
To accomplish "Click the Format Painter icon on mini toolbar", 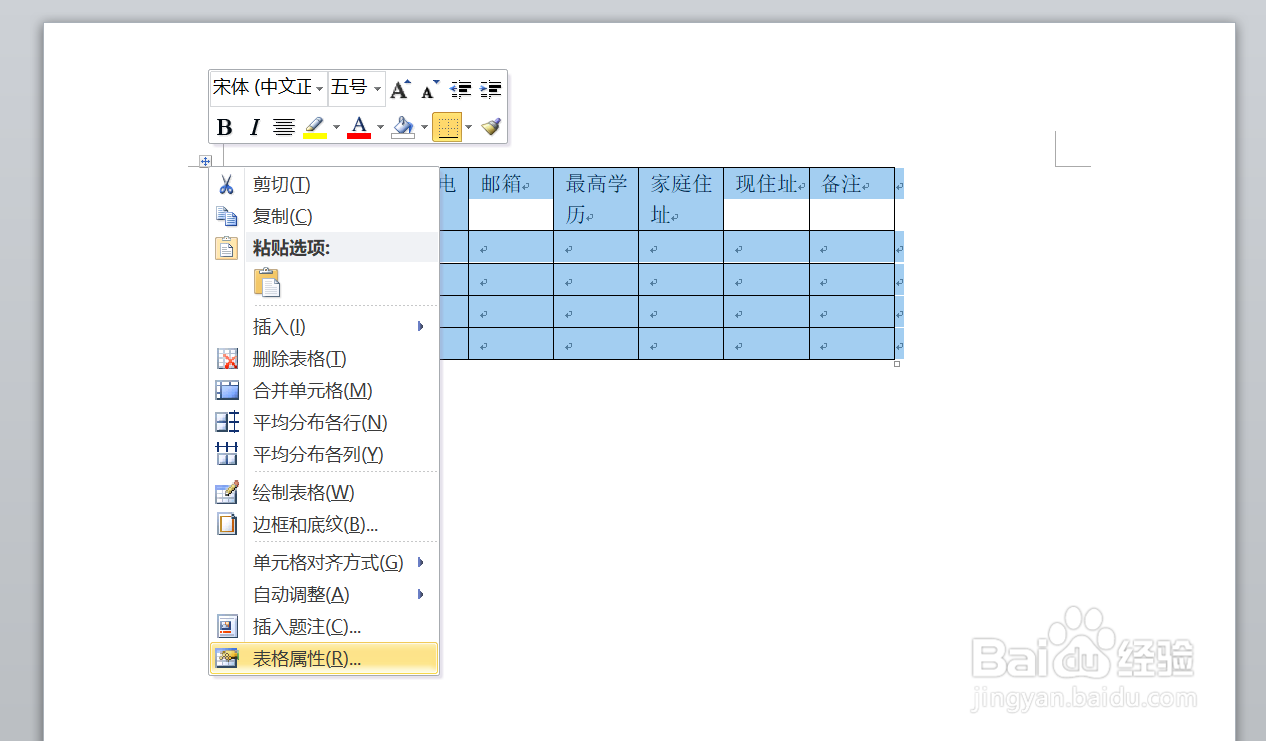I will (x=489, y=126).
